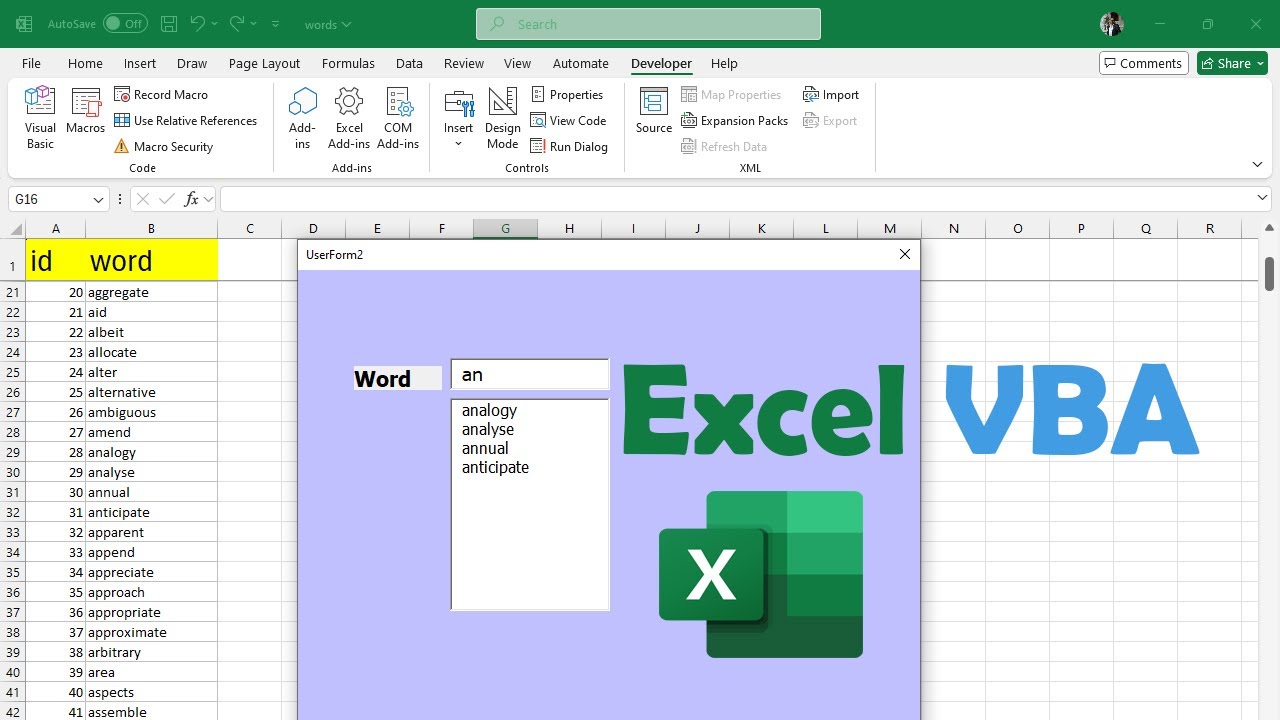Open Expansion Packs
Viewport: 1280px width, 720px height.
[734, 120]
